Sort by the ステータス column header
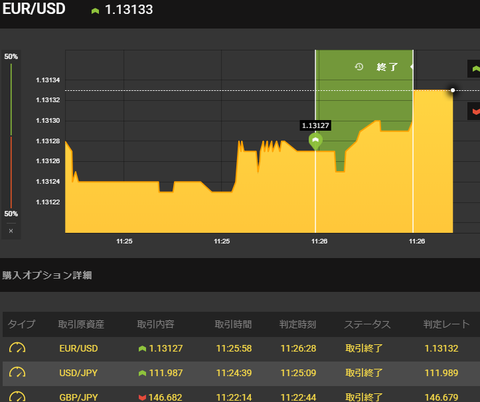This screenshot has width=480, height=402. (367, 324)
